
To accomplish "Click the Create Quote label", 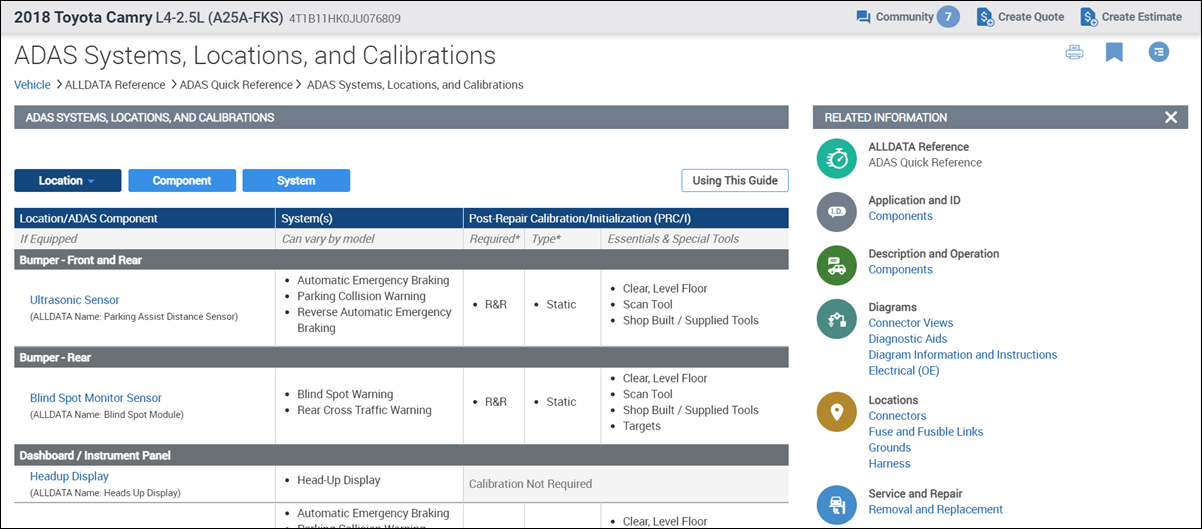I will tap(1030, 17).
